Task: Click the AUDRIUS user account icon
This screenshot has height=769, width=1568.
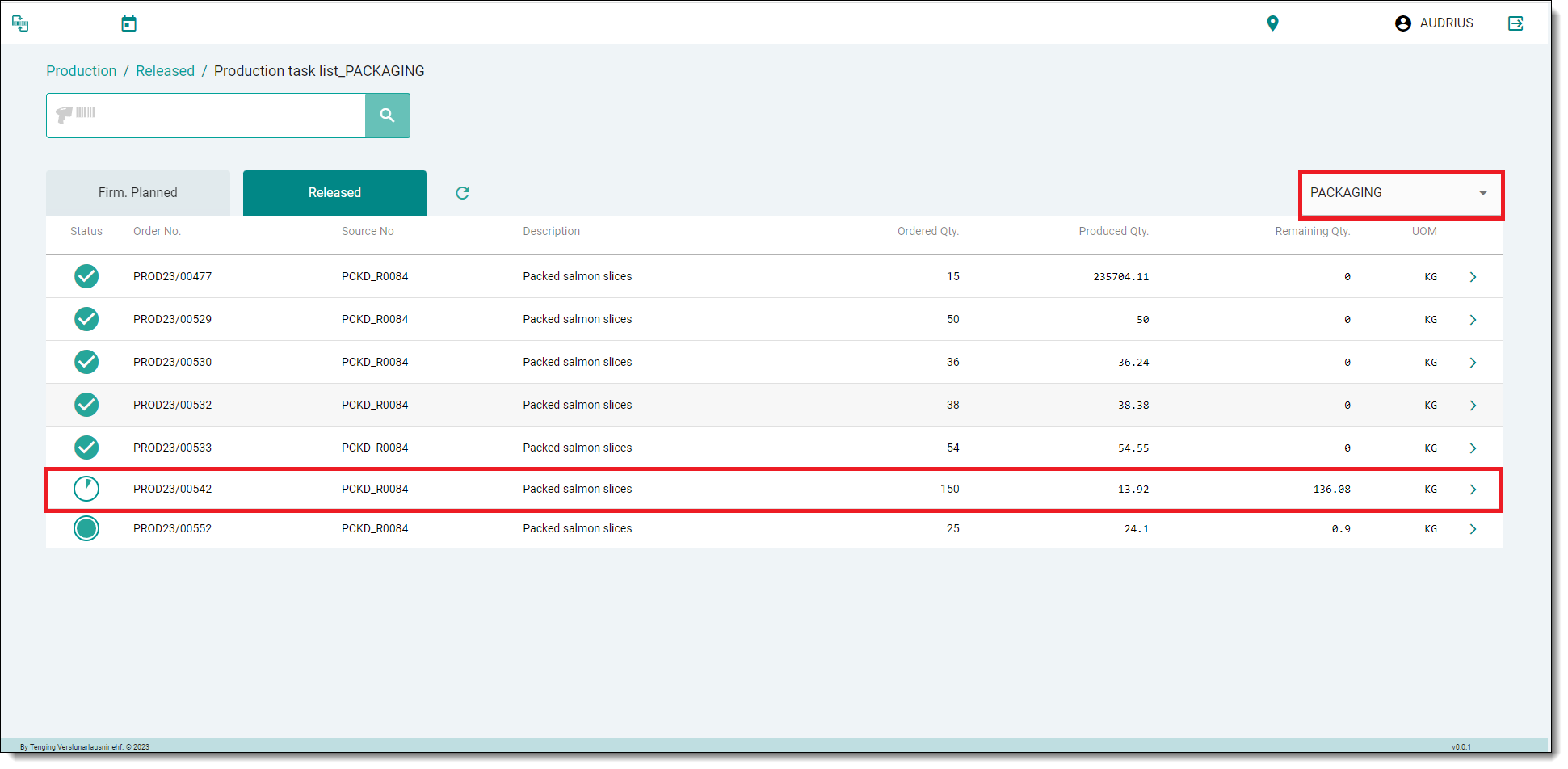Action: pos(1402,23)
